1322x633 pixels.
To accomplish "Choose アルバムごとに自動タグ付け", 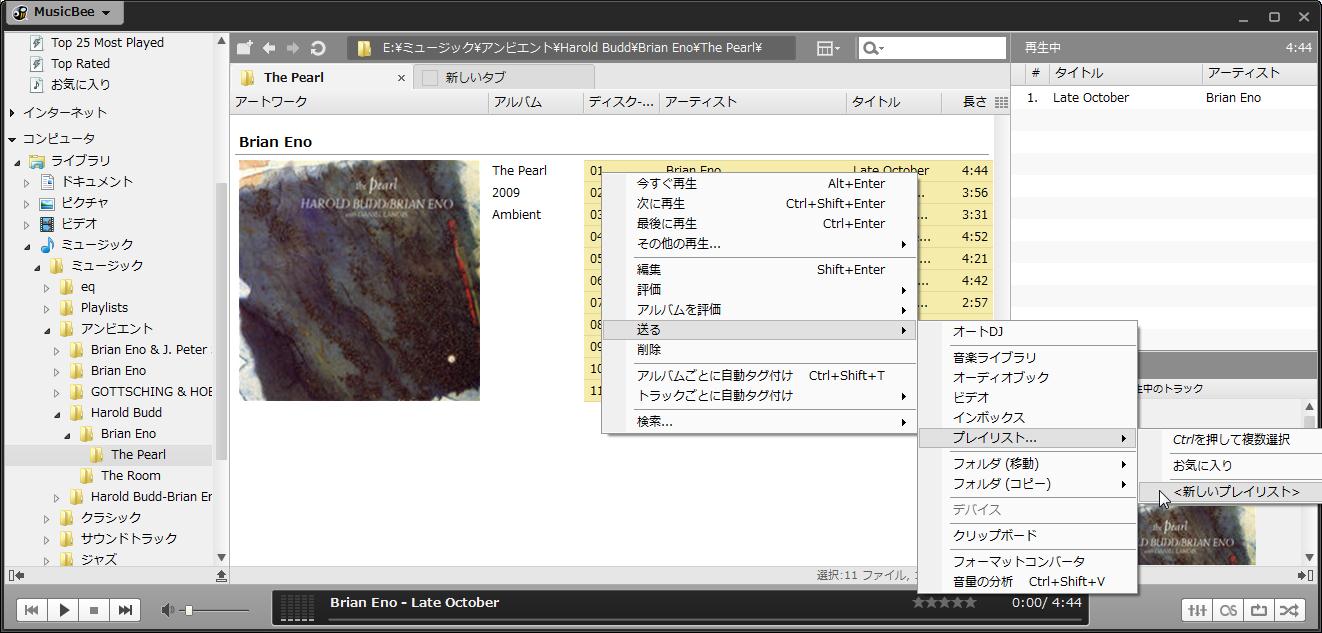I will pyautogui.click(x=761, y=376).
